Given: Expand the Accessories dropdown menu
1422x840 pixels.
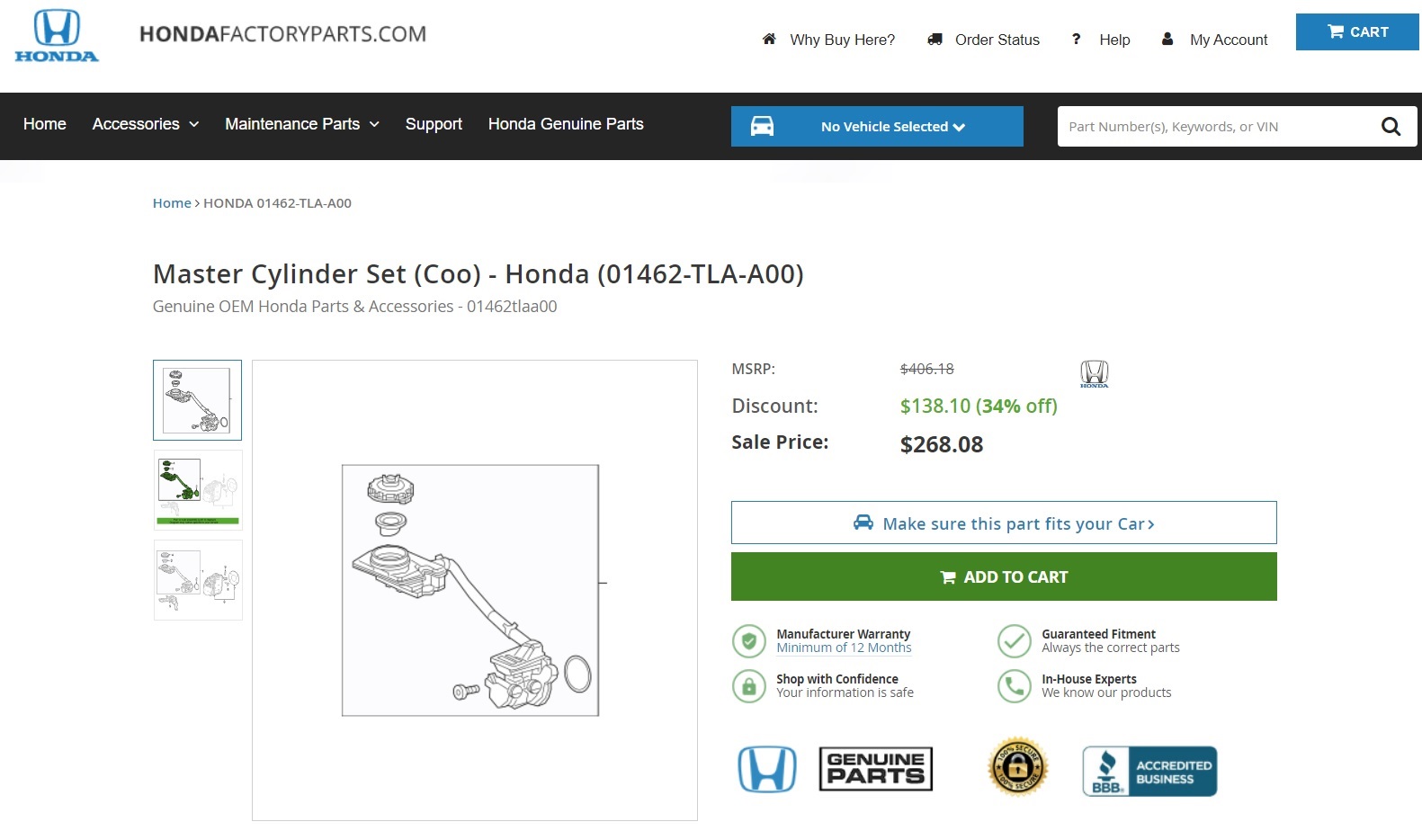Looking at the screenshot, I should click(146, 124).
